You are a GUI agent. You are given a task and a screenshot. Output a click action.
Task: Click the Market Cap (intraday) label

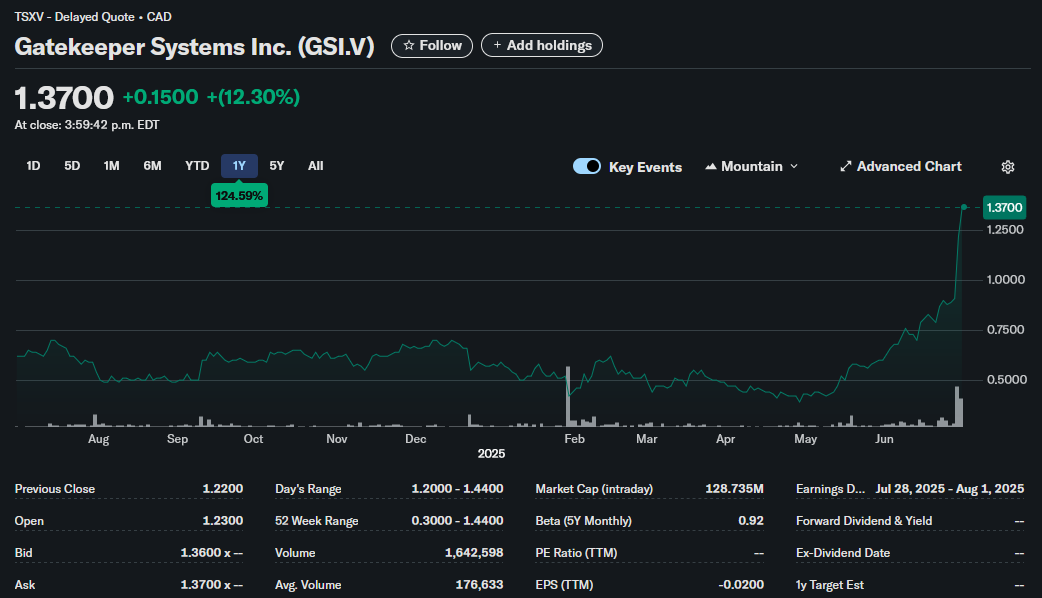(594, 489)
